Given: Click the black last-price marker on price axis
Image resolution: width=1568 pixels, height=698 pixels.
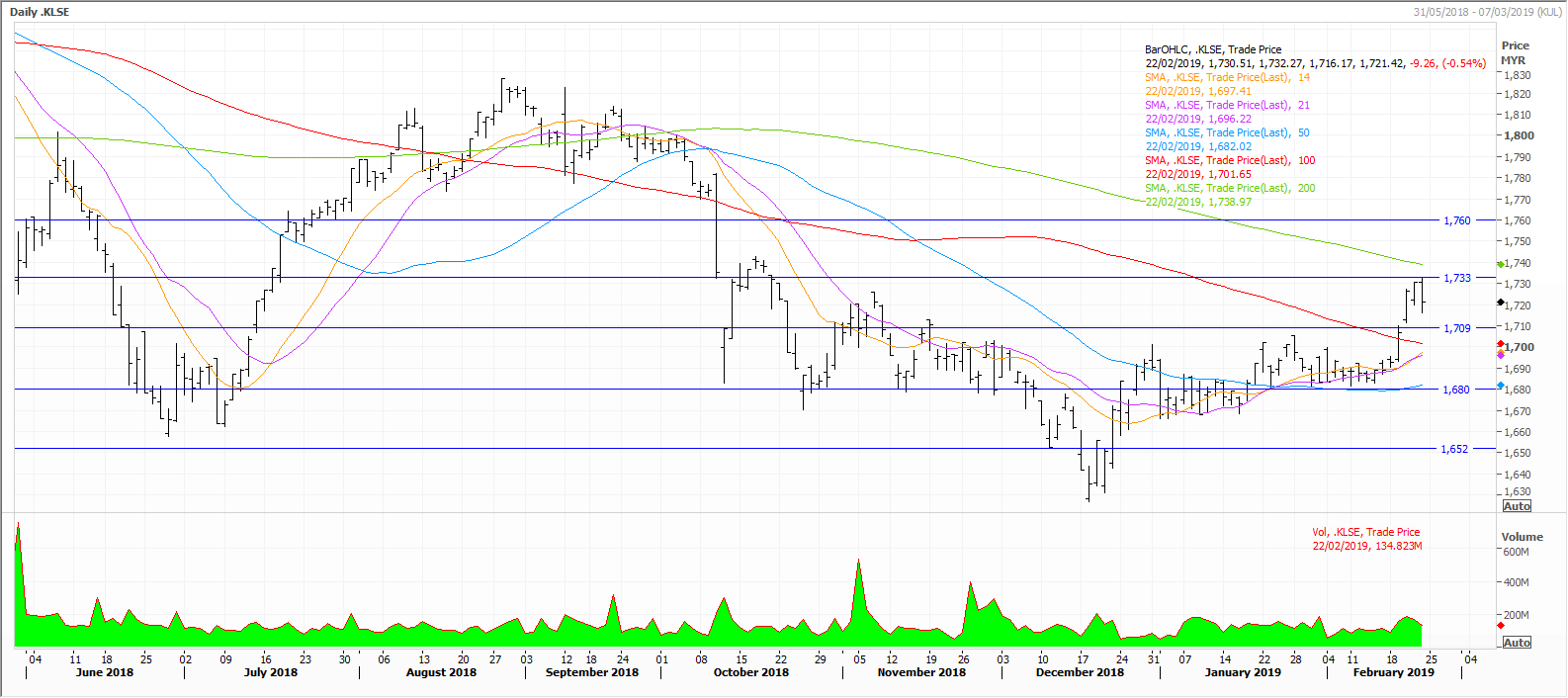Looking at the screenshot, I should 1501,303.
